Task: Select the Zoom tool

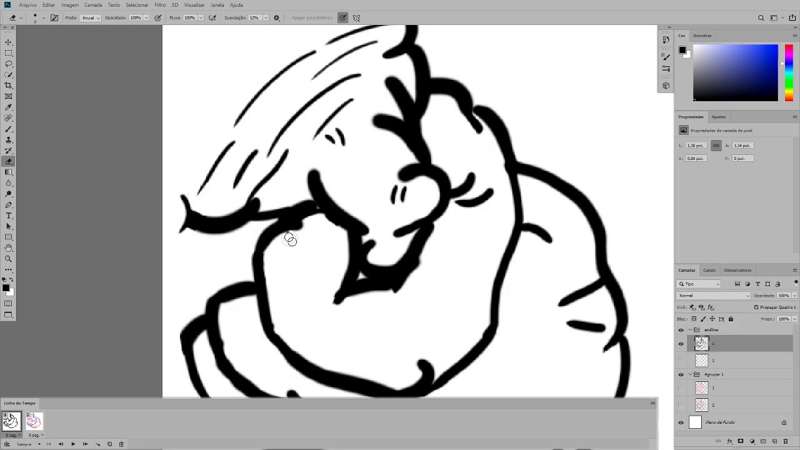Action: [x=8, y=259]
